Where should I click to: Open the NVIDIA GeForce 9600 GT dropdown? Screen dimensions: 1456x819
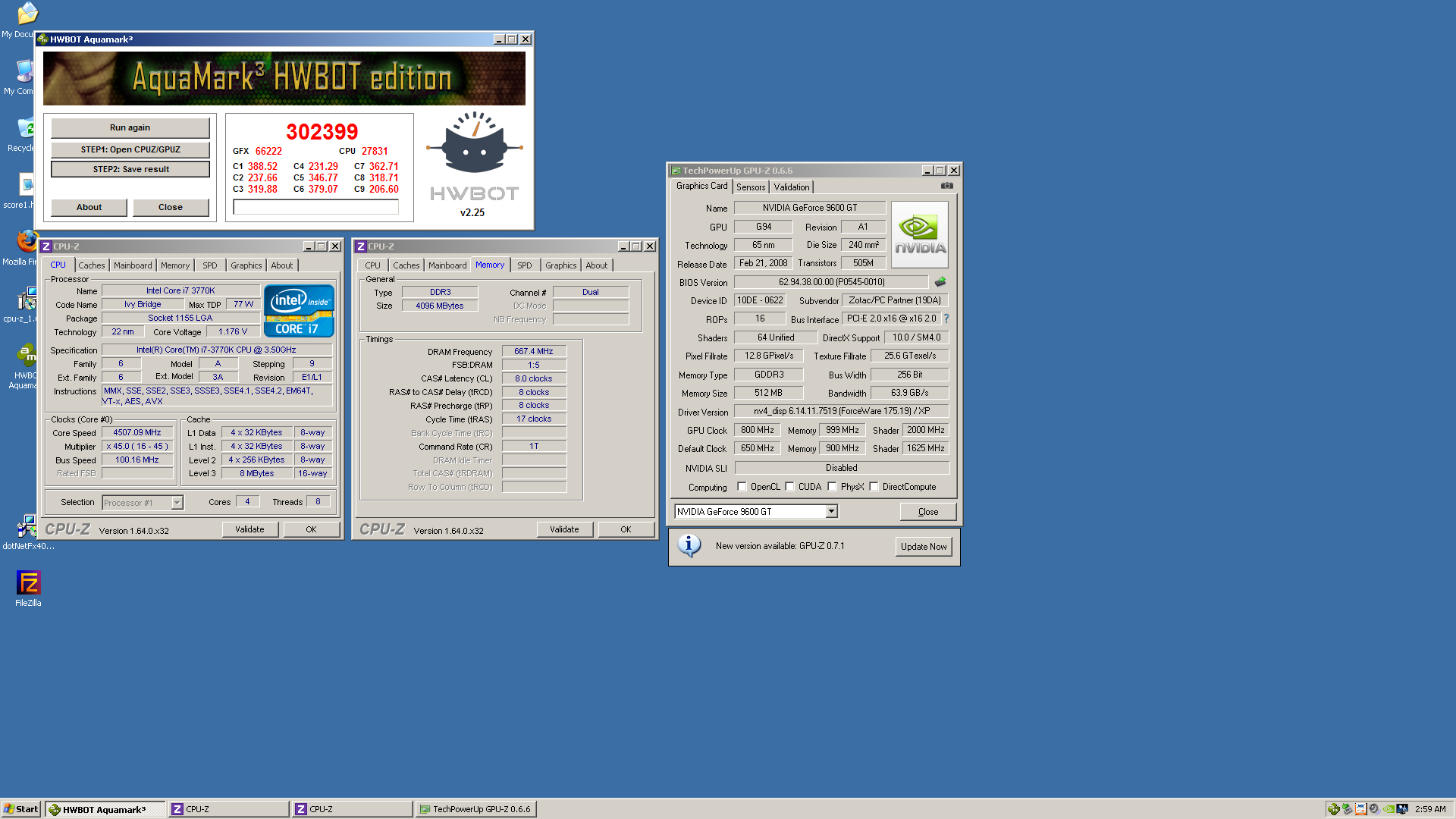pos(831,512)
